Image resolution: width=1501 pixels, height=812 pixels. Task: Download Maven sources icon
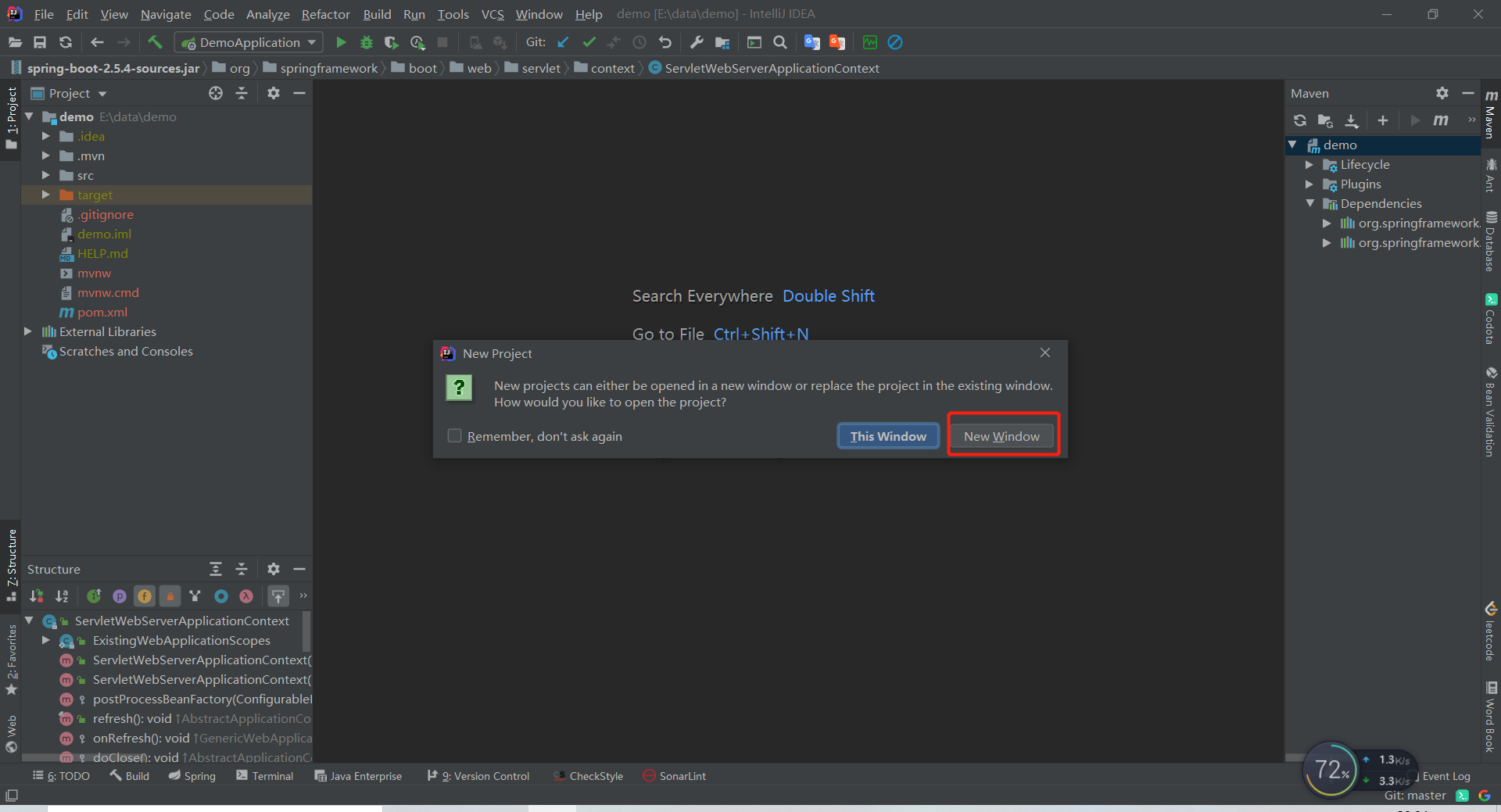coord(1352,120)
